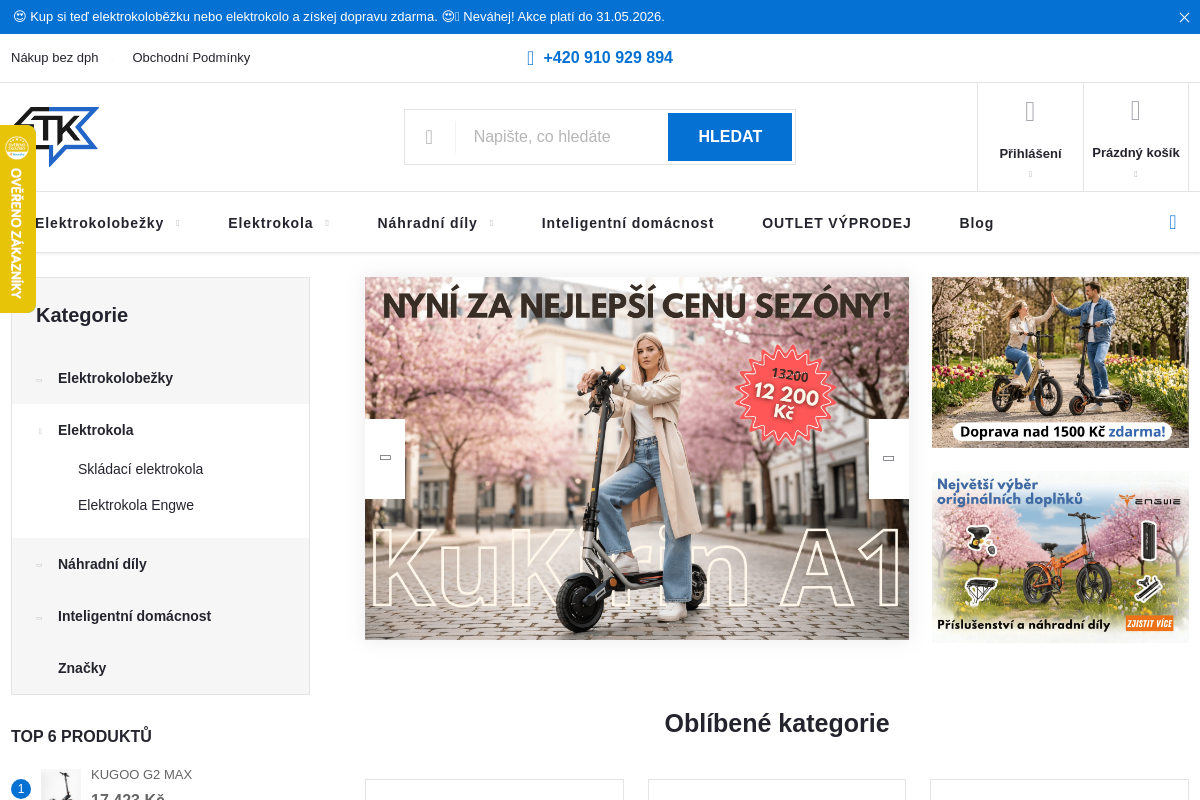The width and height of the screenshot is (1200, 800).
Task: Open Nákup bez dph link
Action: 55,58
